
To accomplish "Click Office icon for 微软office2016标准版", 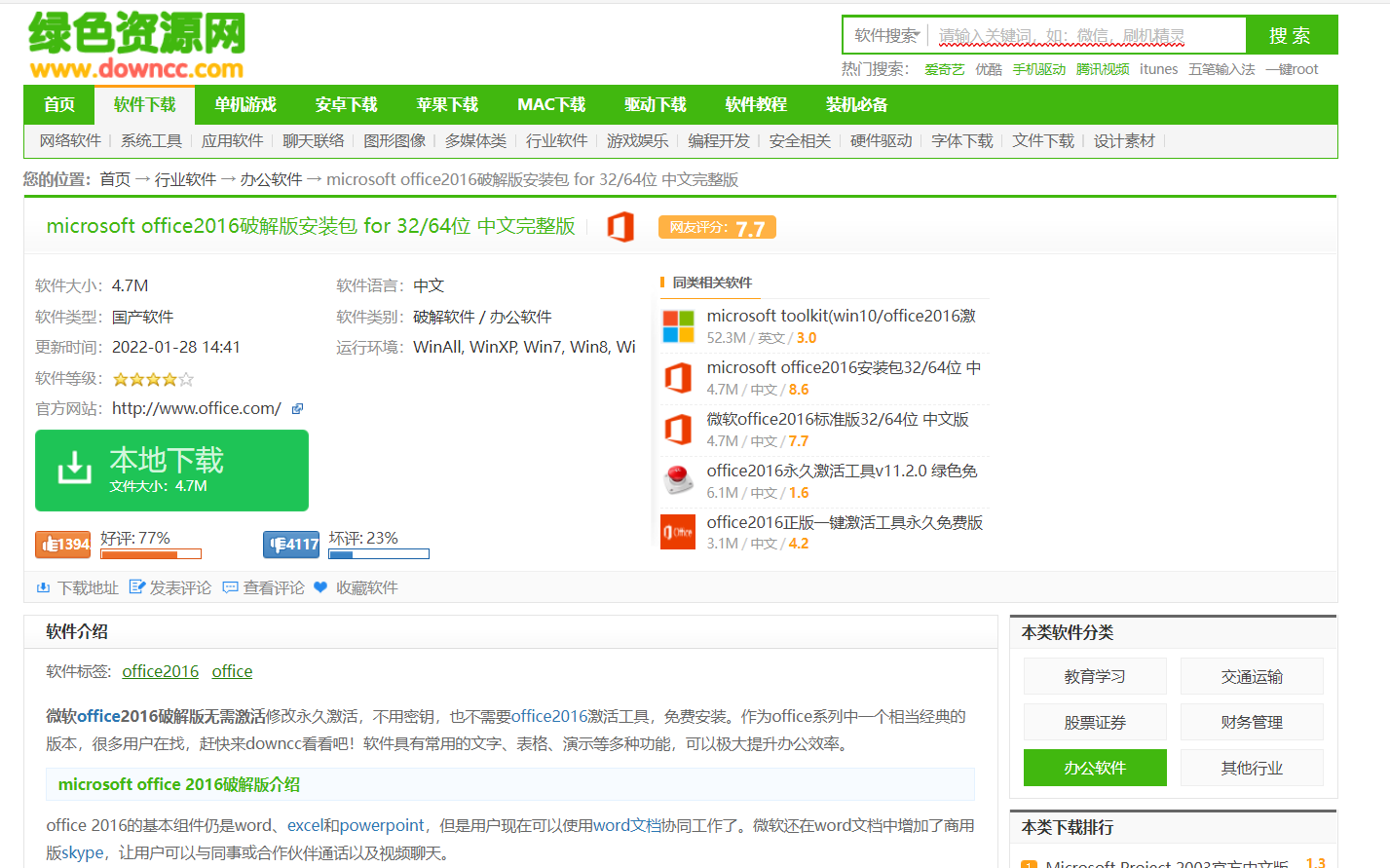I will coord(678,430).
